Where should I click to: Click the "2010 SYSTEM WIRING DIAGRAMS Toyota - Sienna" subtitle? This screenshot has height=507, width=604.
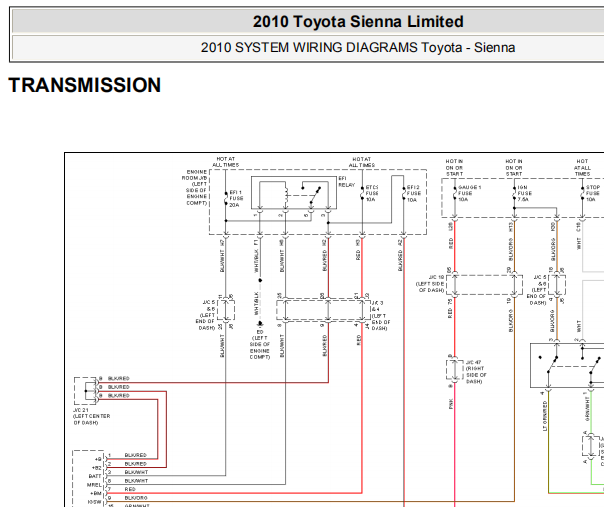pos(358,48)
